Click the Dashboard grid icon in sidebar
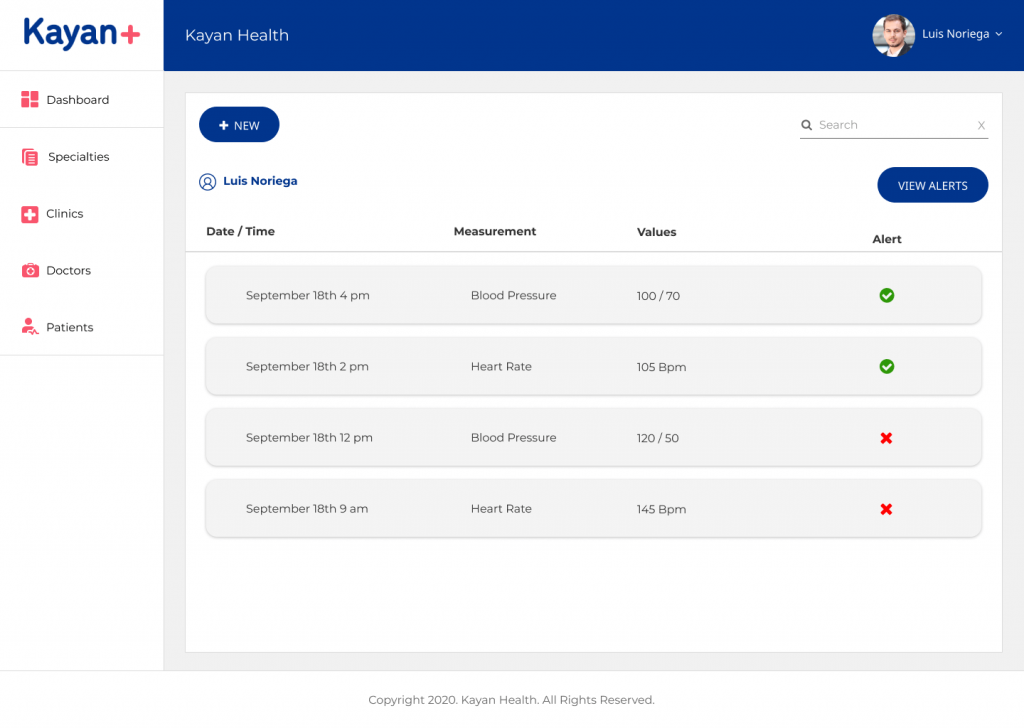The height and width of the screenshot is (728, 1024). 30,100
